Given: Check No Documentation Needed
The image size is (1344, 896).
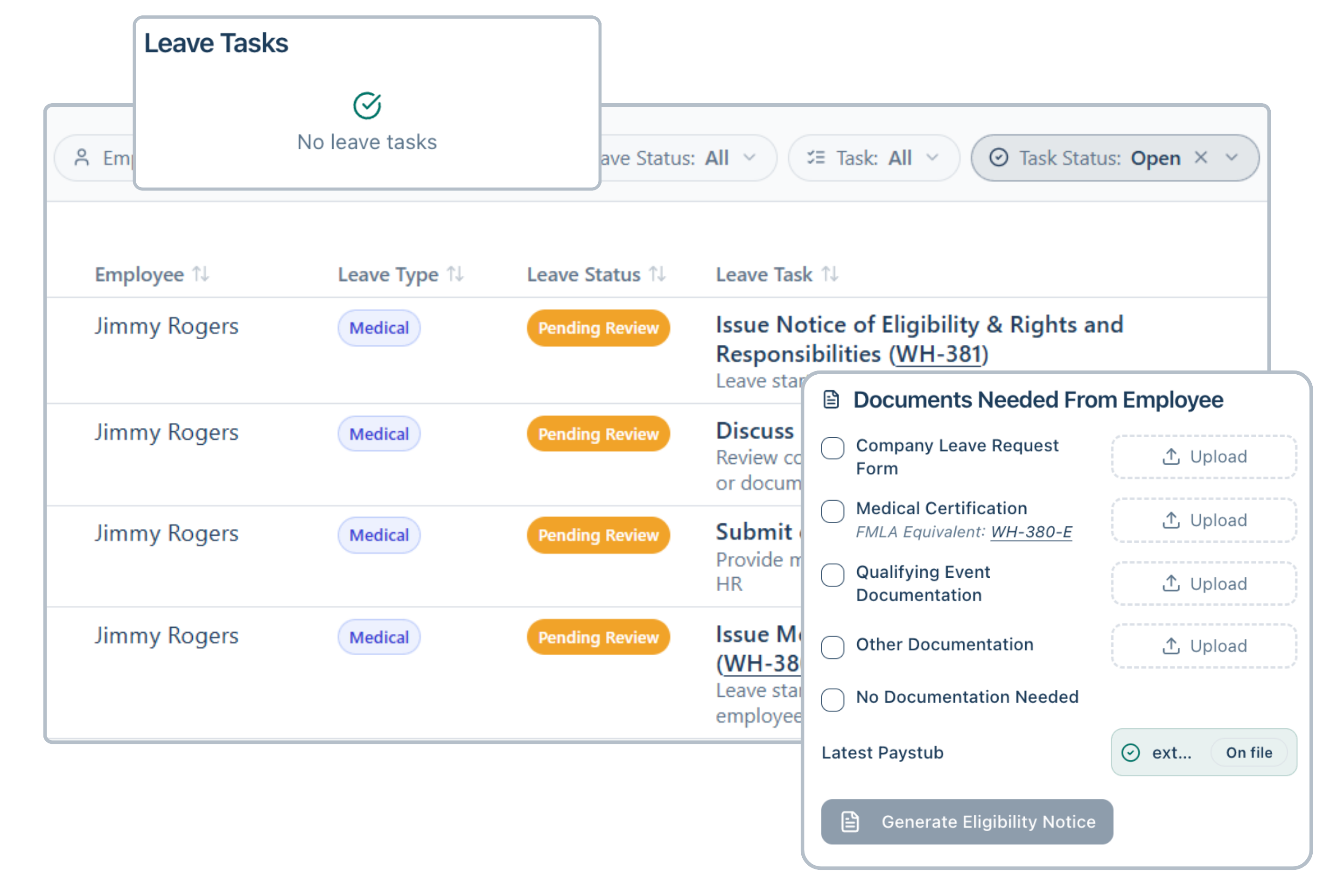Looking at the screenshot, I should (x=833, y=700).
